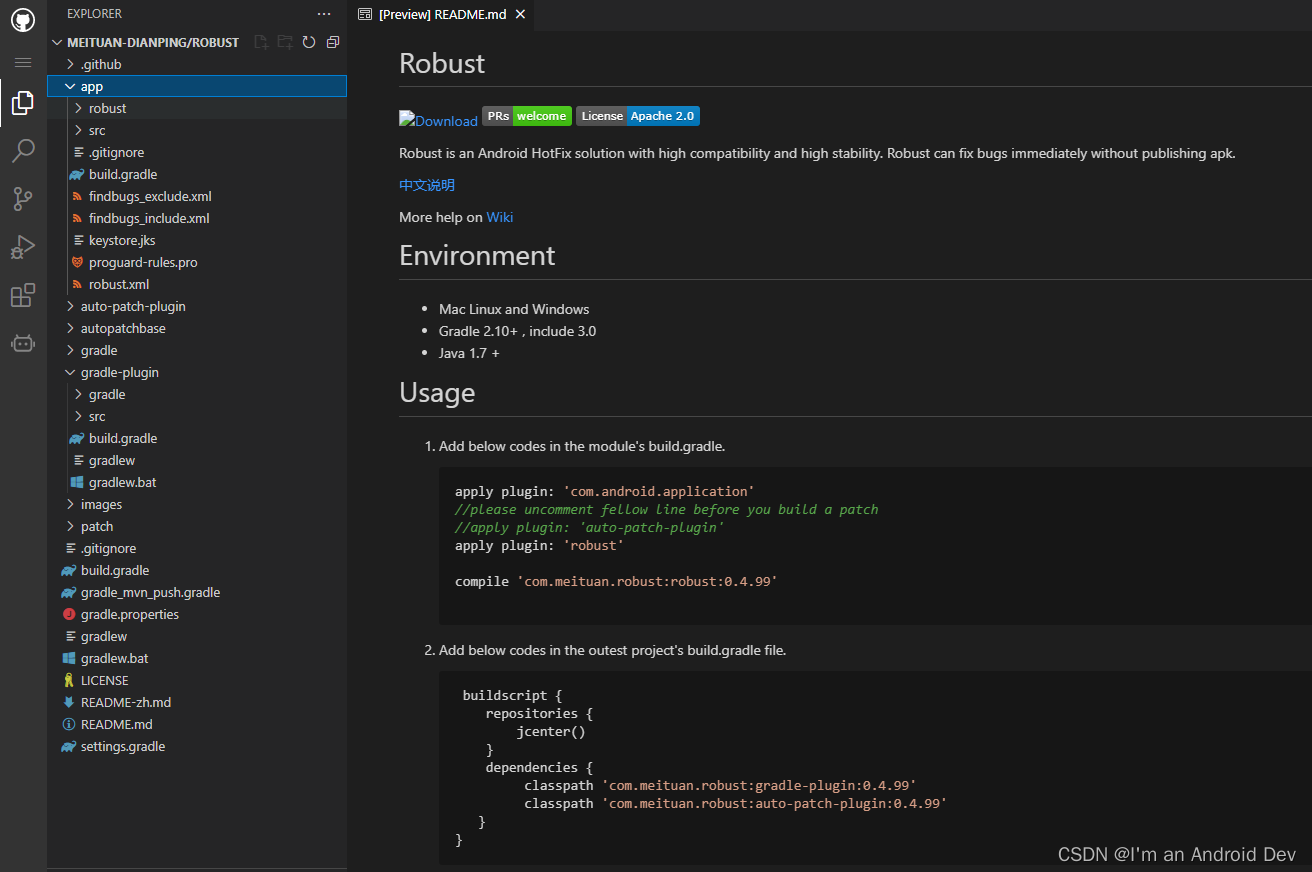
Task: Select the [Preview] README.md tab
Action: coord(441,14)
